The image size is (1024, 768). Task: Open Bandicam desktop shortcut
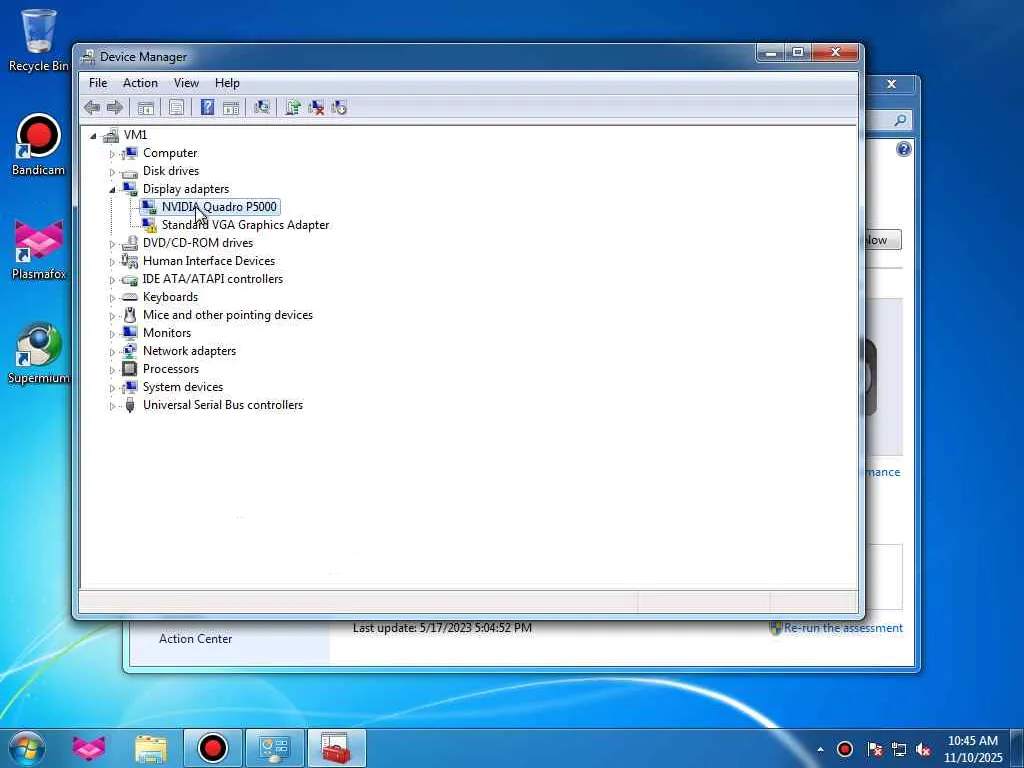(x=38, y=144)
